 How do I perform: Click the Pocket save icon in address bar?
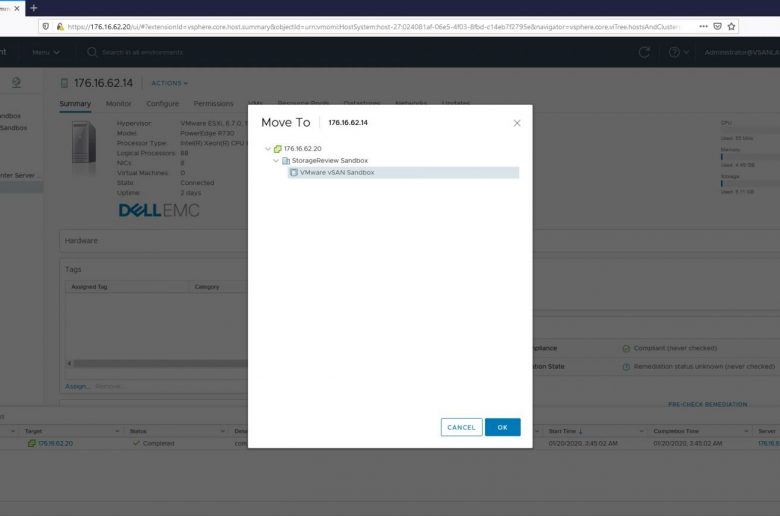pos(717,26)
